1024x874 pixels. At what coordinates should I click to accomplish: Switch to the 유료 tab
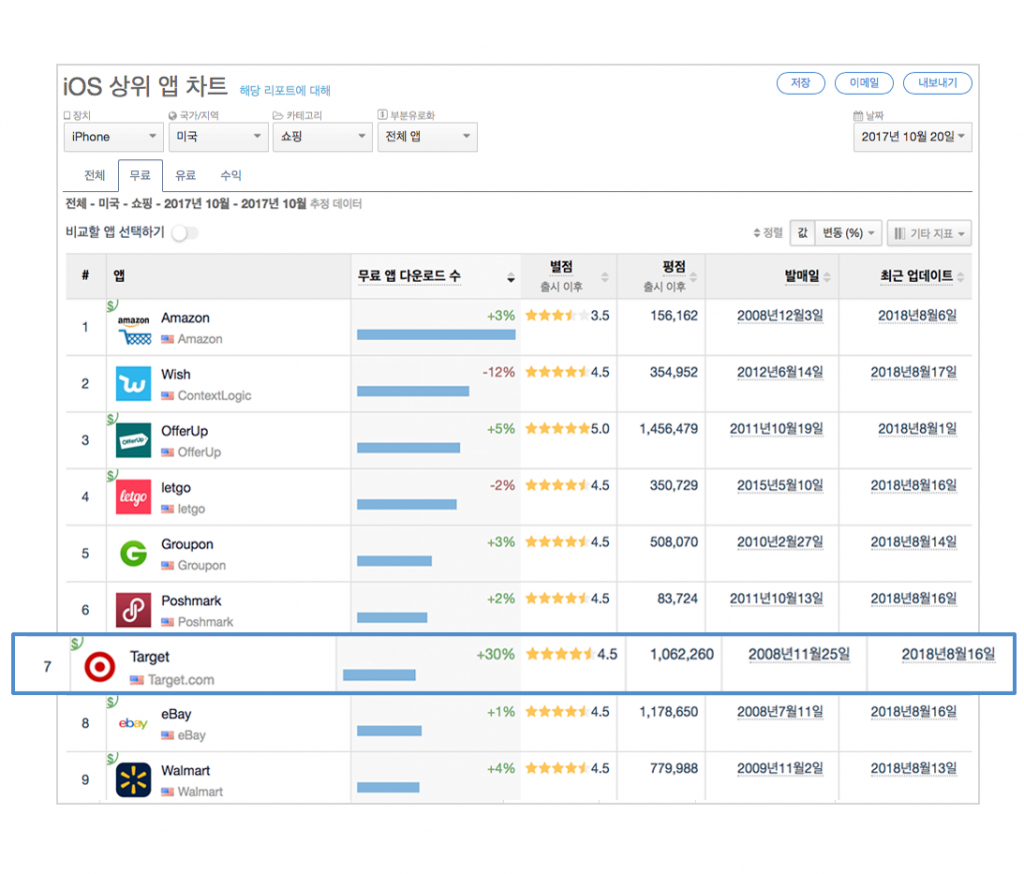[x=185, y=175]
